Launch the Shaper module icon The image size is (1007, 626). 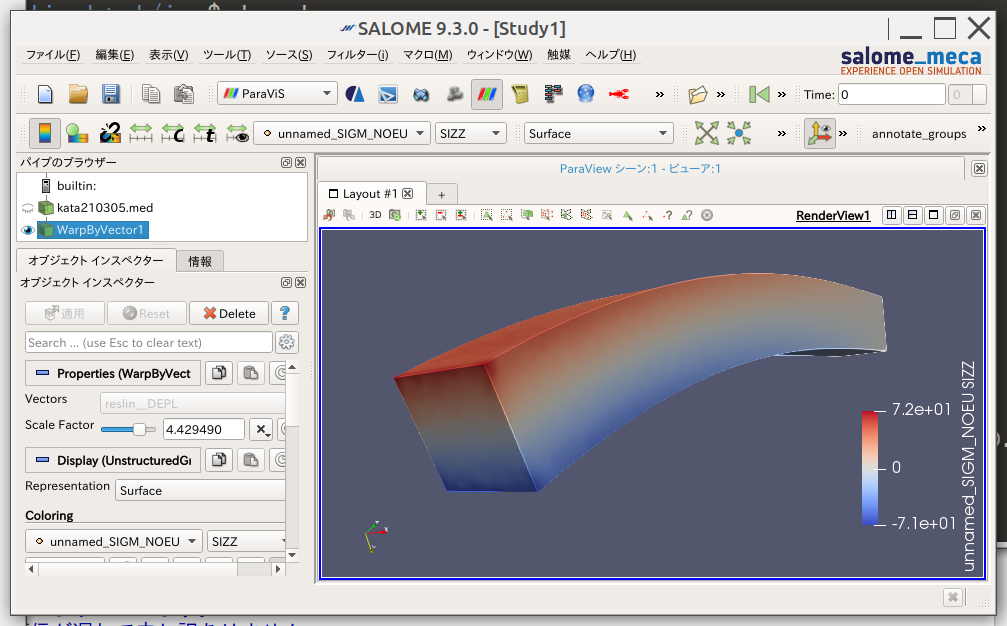coord(355,94)
